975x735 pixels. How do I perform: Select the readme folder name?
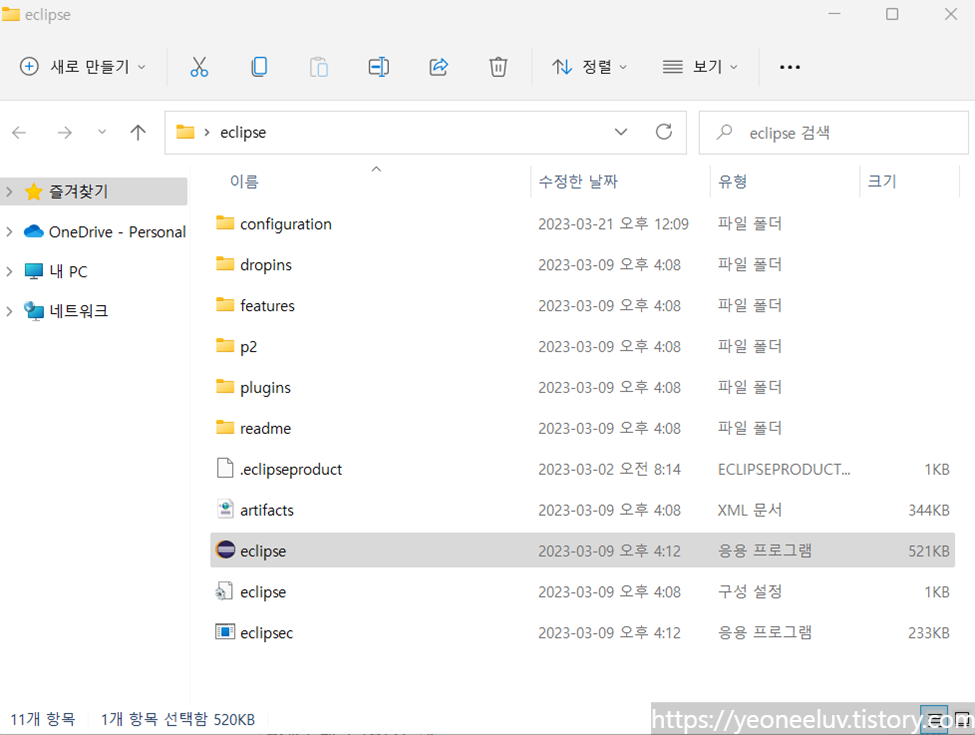pos(266,428)
